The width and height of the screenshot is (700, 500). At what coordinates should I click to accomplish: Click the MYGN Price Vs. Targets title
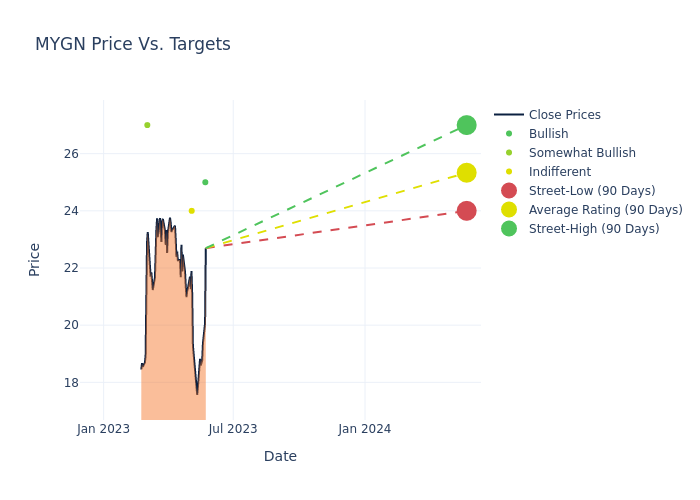(133, 44)
